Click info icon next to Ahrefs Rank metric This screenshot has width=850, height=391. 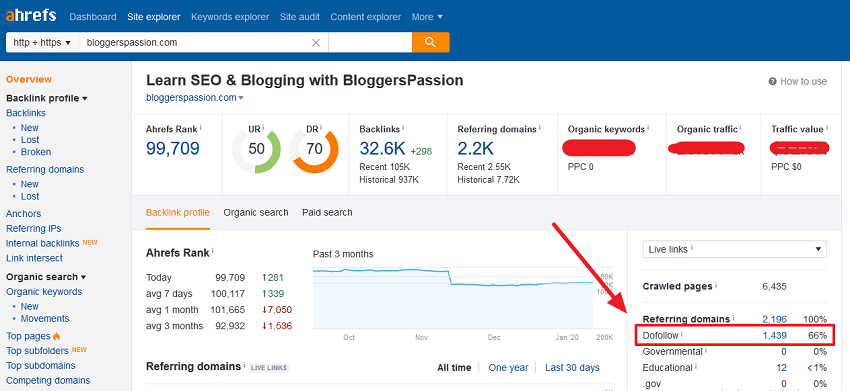200,127
